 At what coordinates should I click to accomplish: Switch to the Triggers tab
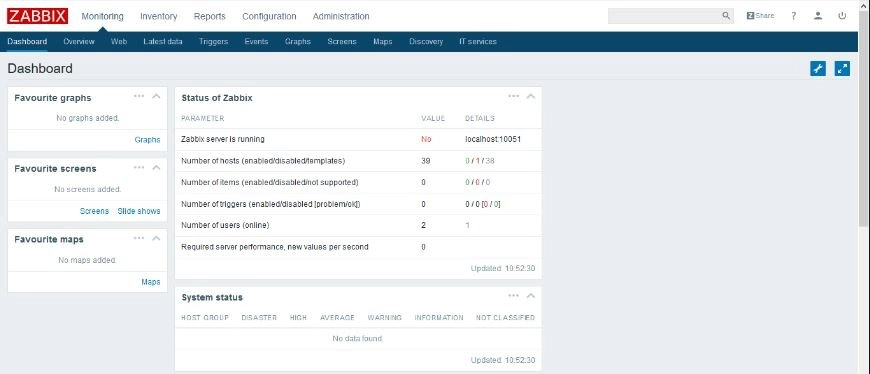214,42
